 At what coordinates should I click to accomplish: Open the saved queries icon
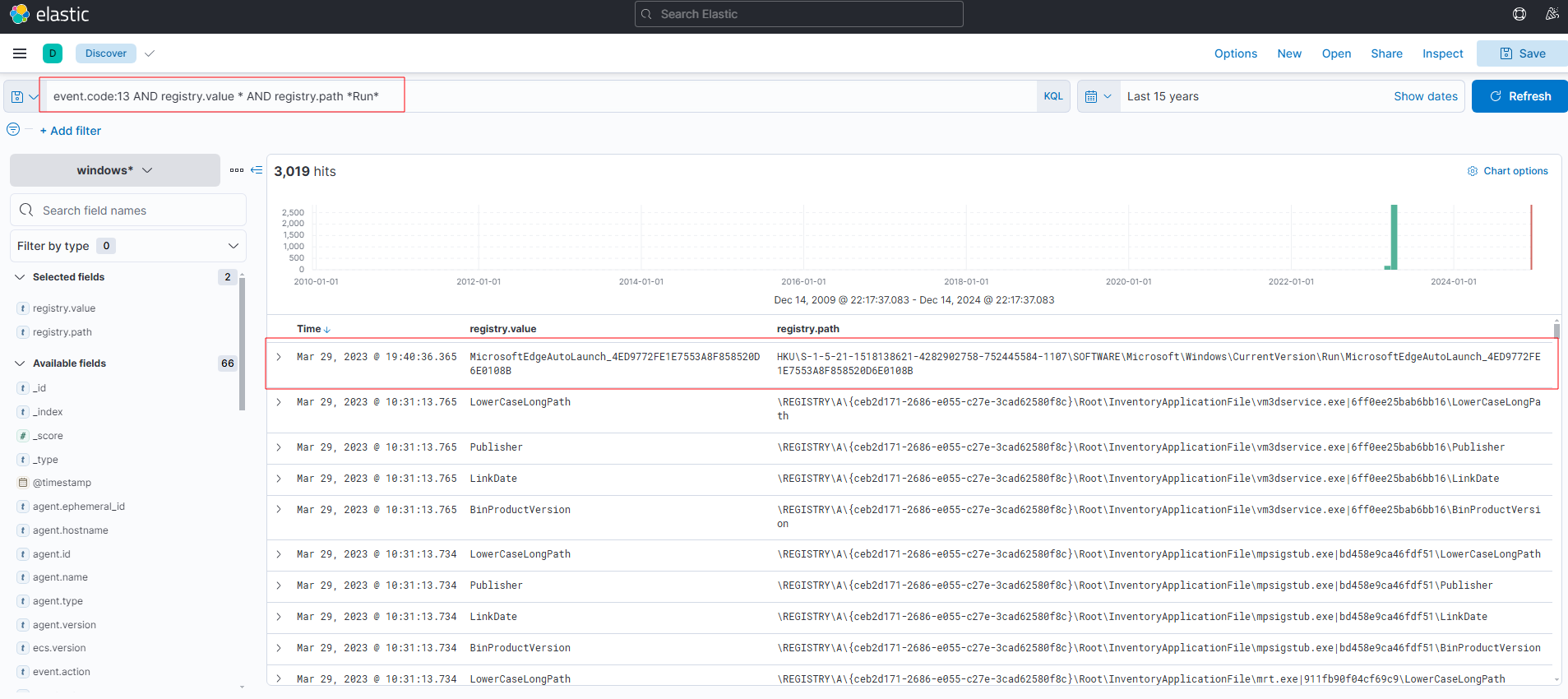(x=24, y=96)
